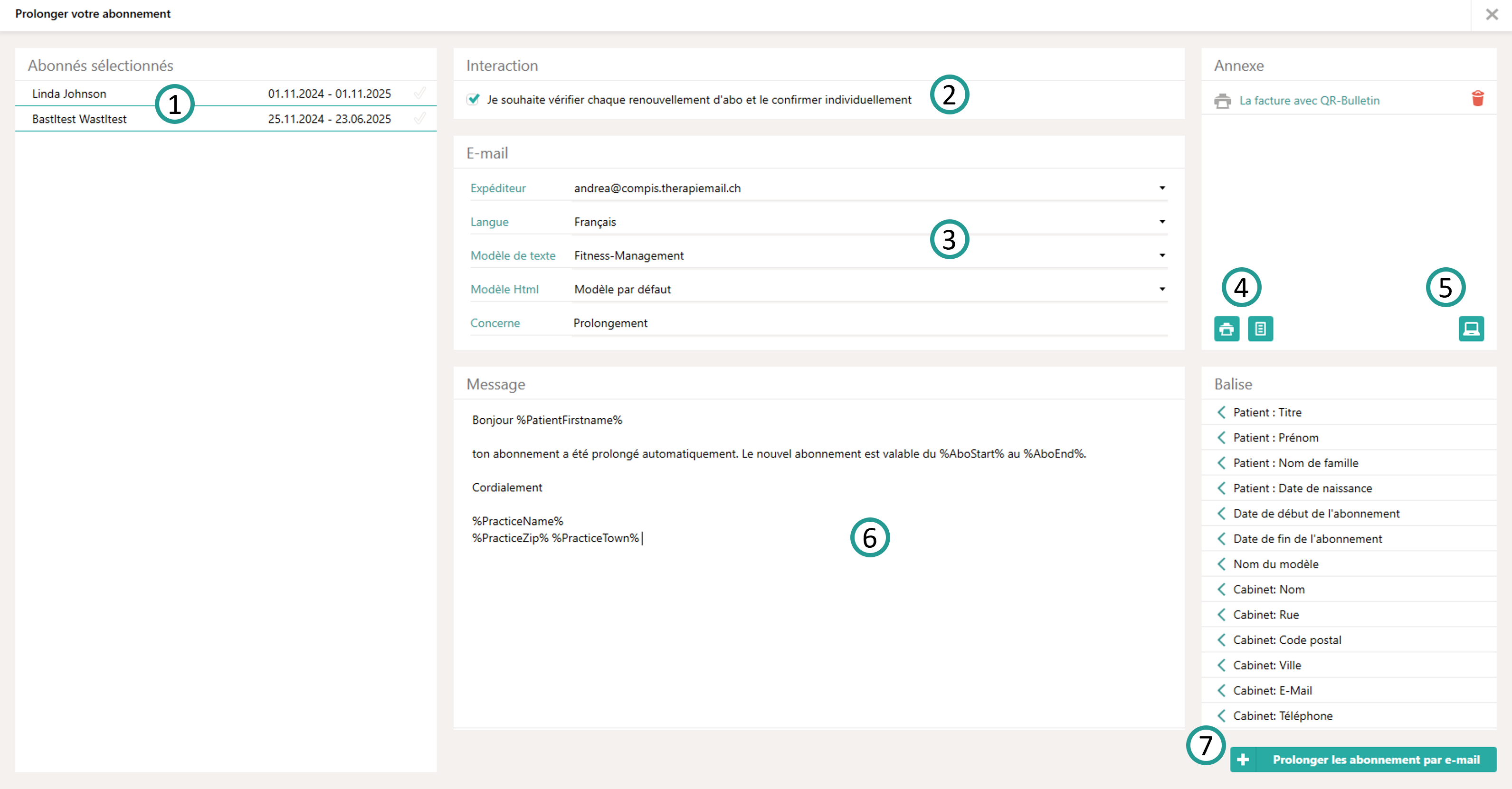The image size is (1512, 789).
Task: Select Date de fin de l'abonnement tag
Action: [1307, 538]
